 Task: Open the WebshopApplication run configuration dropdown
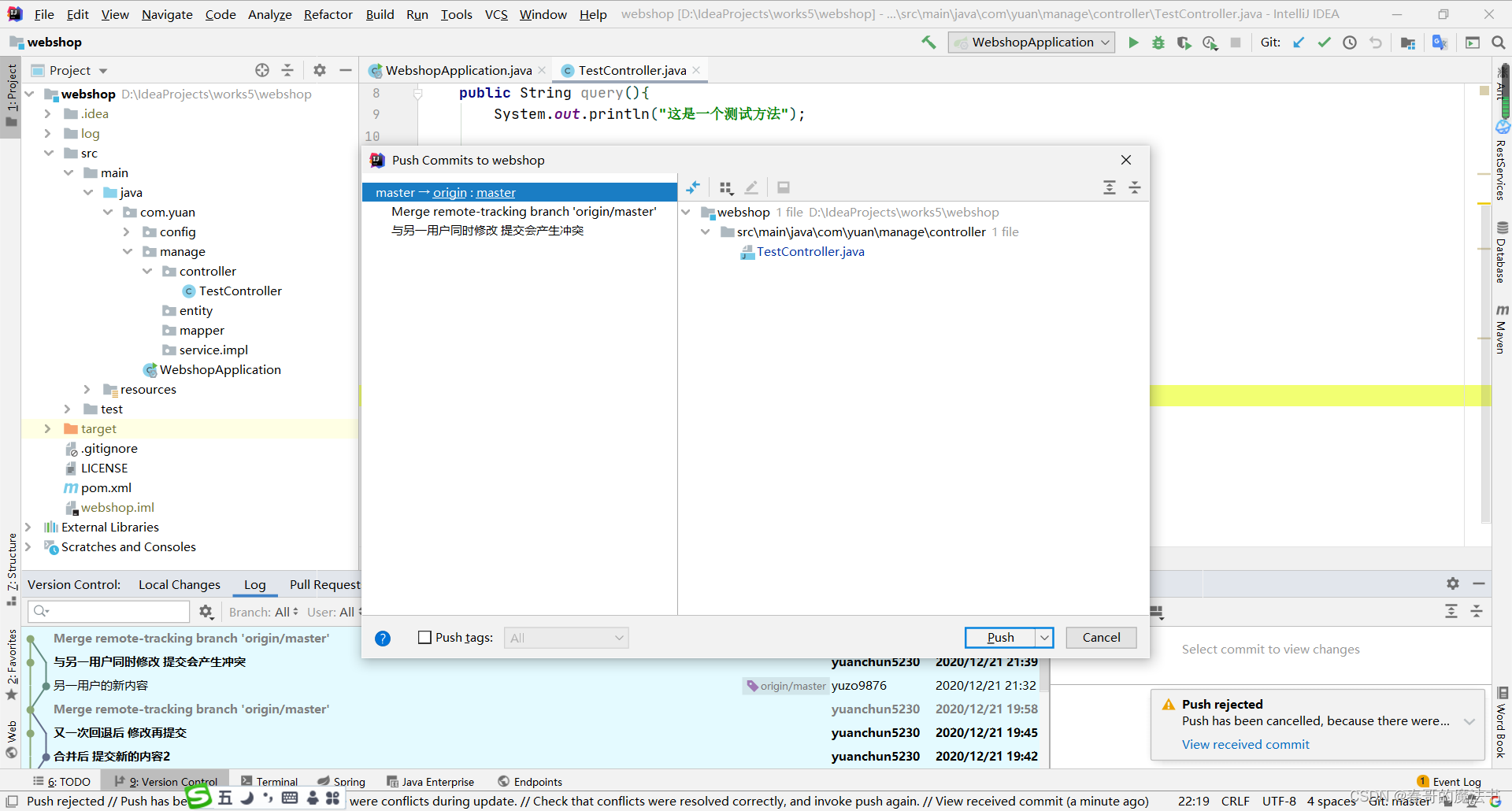pyautogui.click(x=1031, y=43)
